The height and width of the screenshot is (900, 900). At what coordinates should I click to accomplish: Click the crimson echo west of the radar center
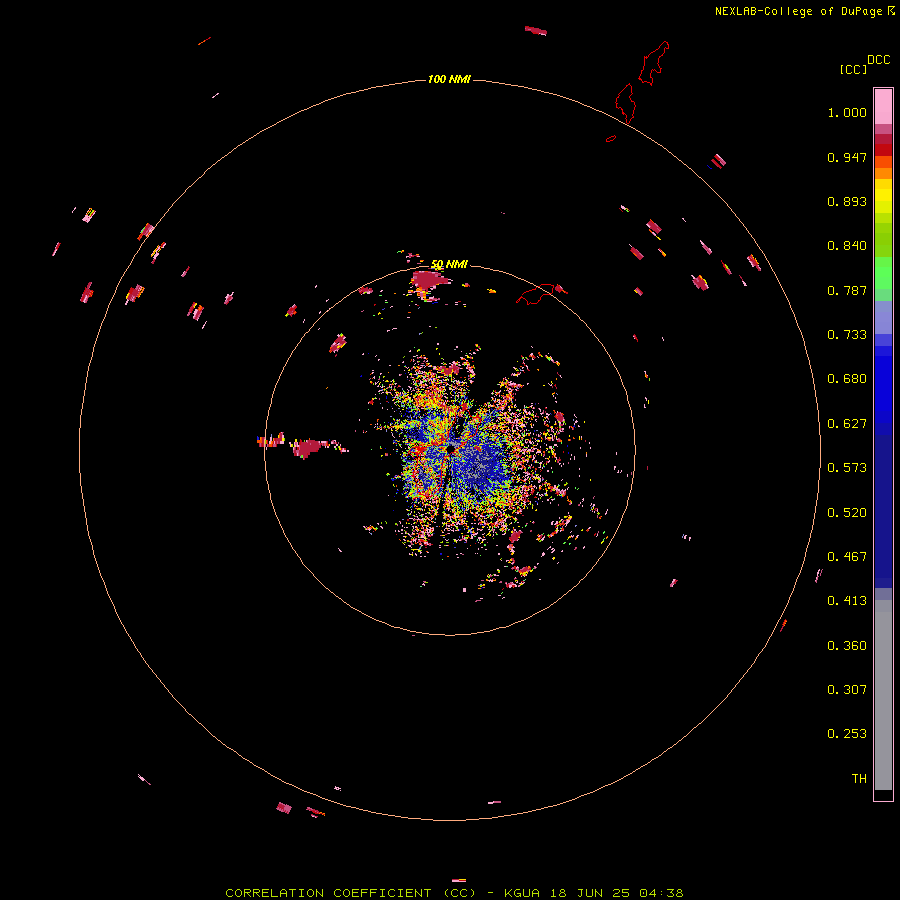pos(307,447)
